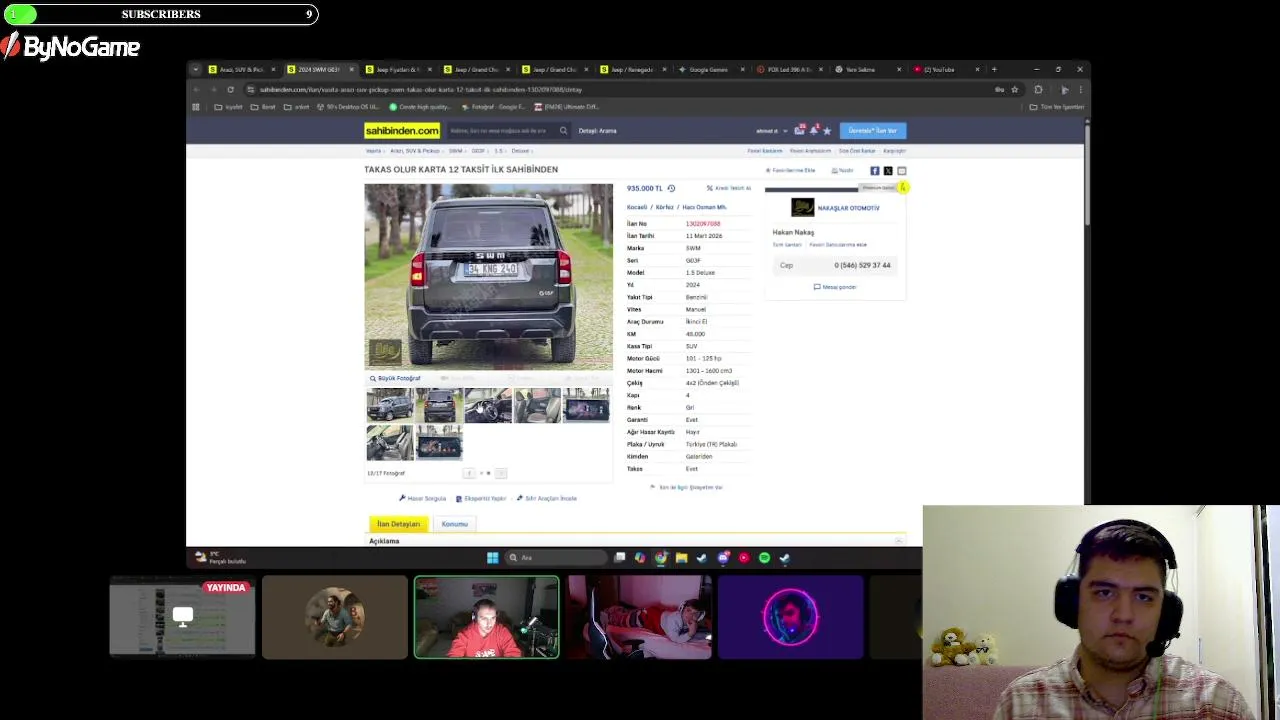The width and height of the screenshot is (1280, 720).
Task: Click NAKAŞLAR OTOMOTİV store name
Action: (x=849, y=208)
